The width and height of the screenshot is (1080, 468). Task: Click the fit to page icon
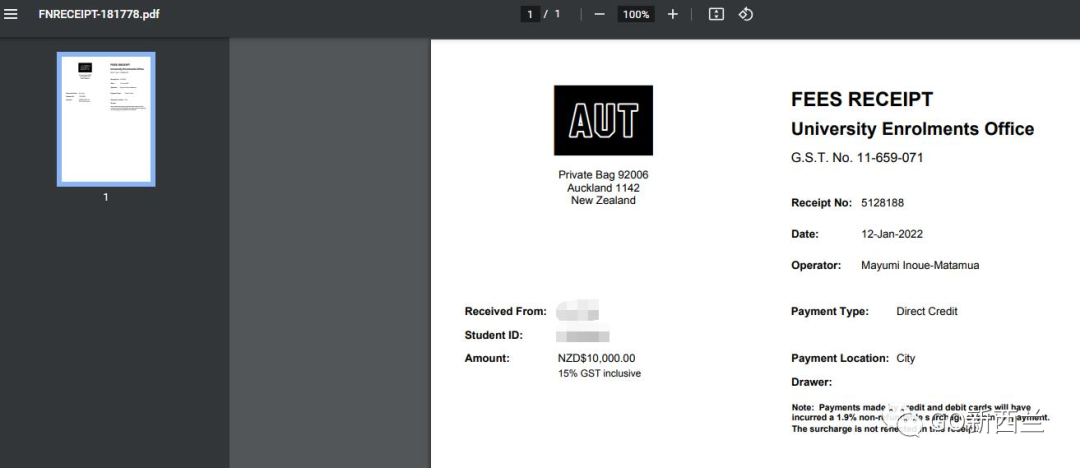click(716, 14)
